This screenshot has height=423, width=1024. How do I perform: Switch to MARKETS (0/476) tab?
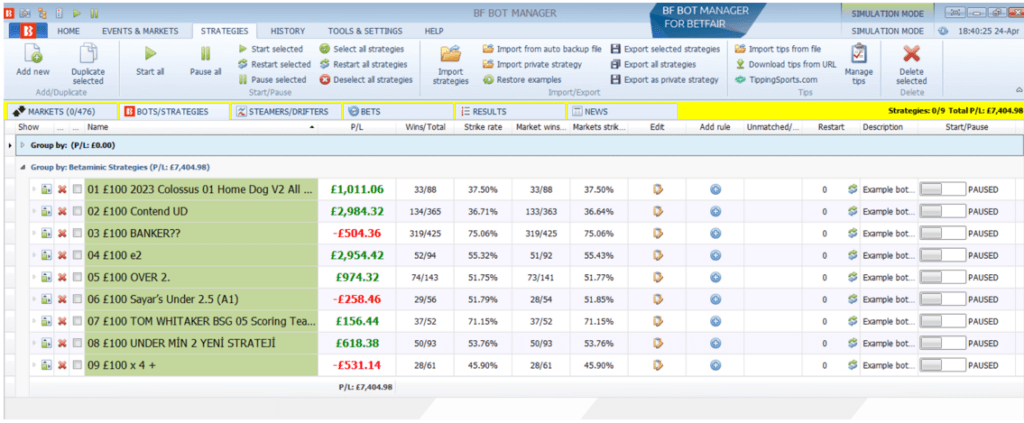point(61,112)
